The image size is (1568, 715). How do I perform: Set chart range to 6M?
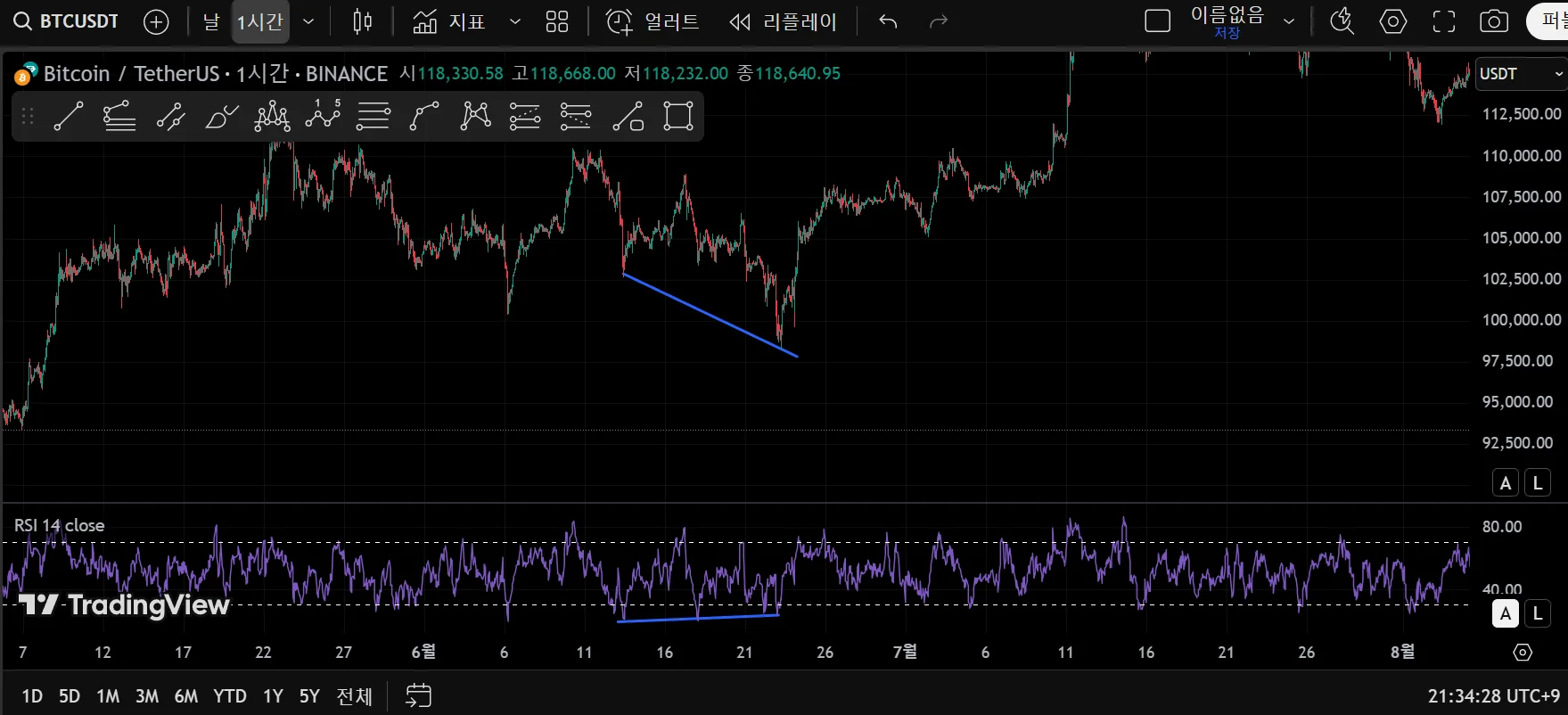coord(186,696)
